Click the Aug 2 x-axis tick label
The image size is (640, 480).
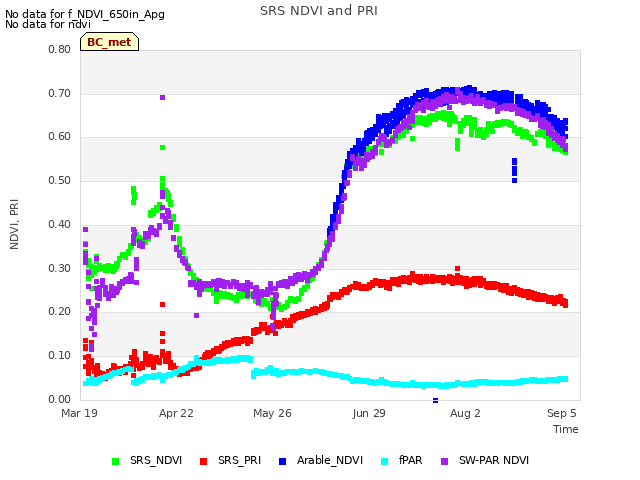coord(465,413)
